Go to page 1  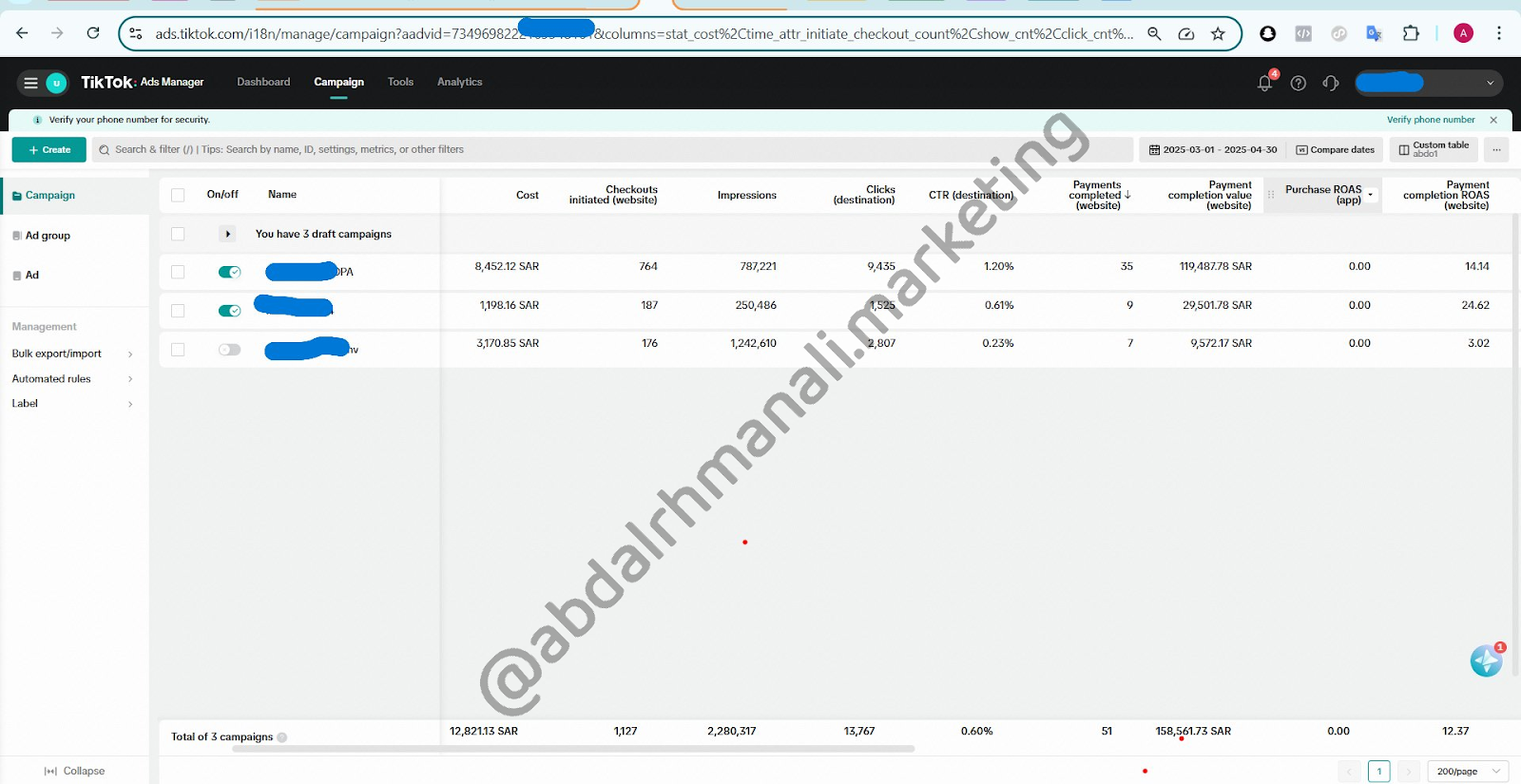click(1378, 772)
